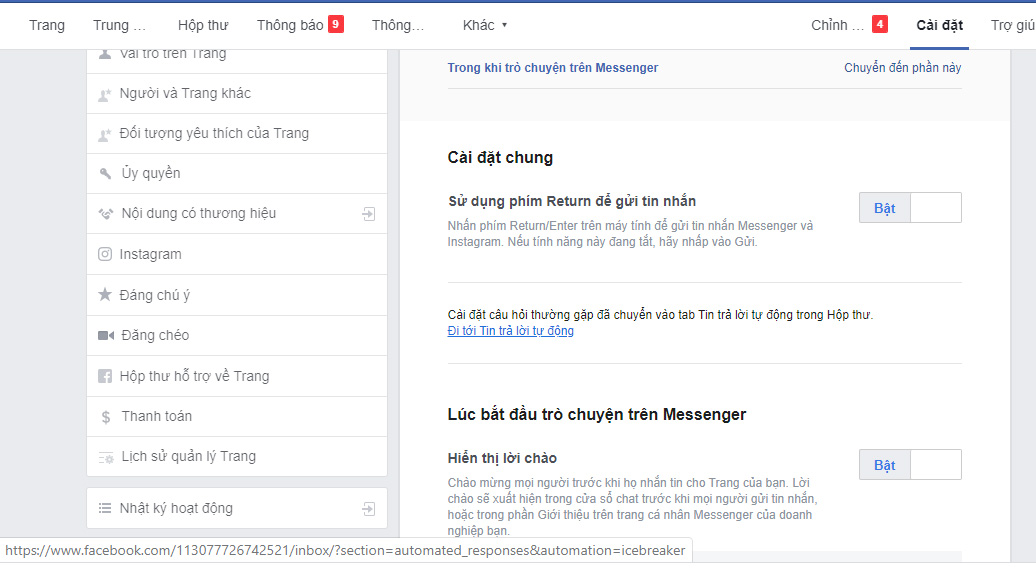Image resolution: width=1036 pixels, height=570 pixels.
Task: Click the Facebook icon beside Hộp thư hỗ trợ
Action: pos(105,376)
